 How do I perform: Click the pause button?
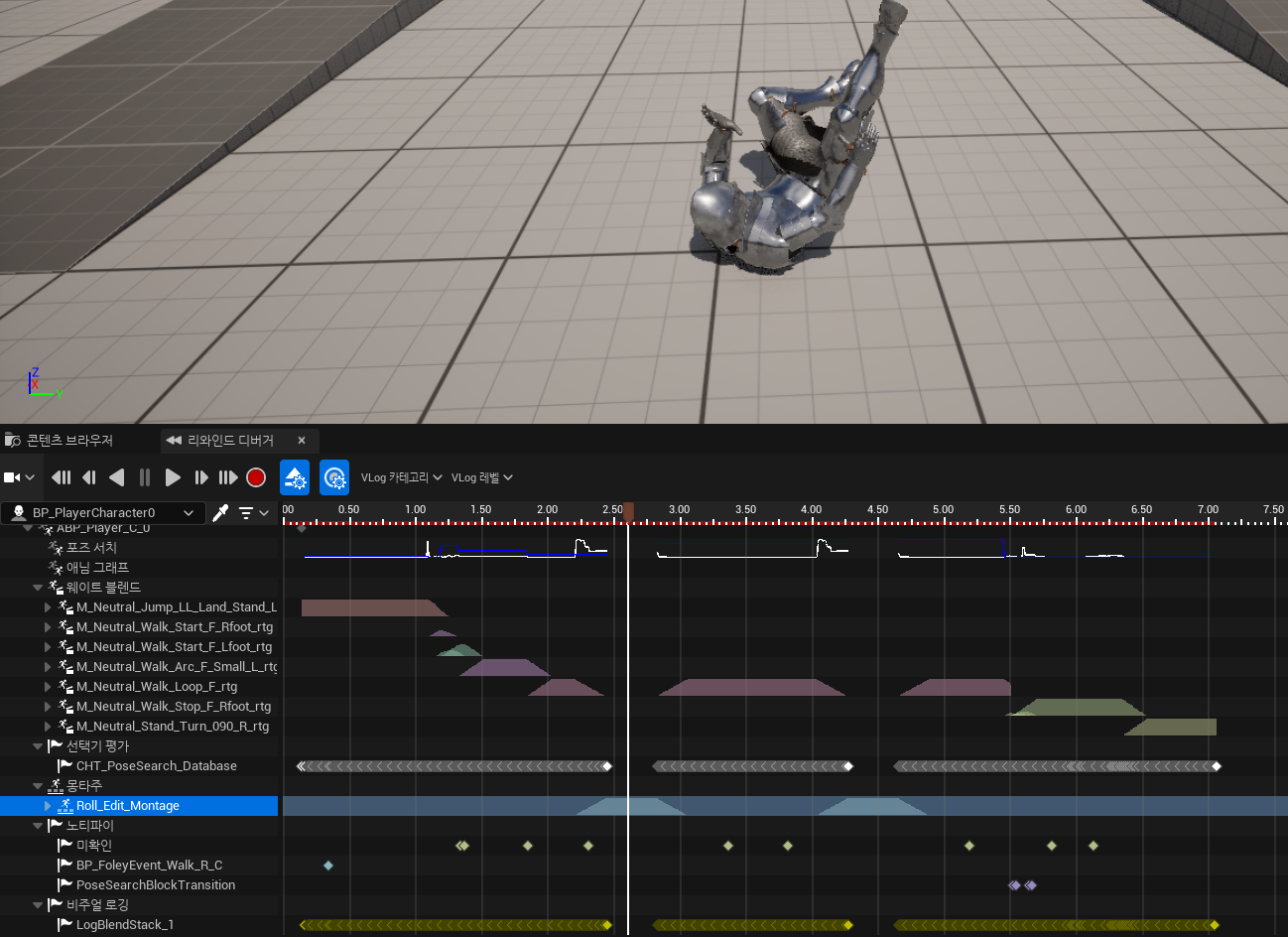click(x=145, y=477)
